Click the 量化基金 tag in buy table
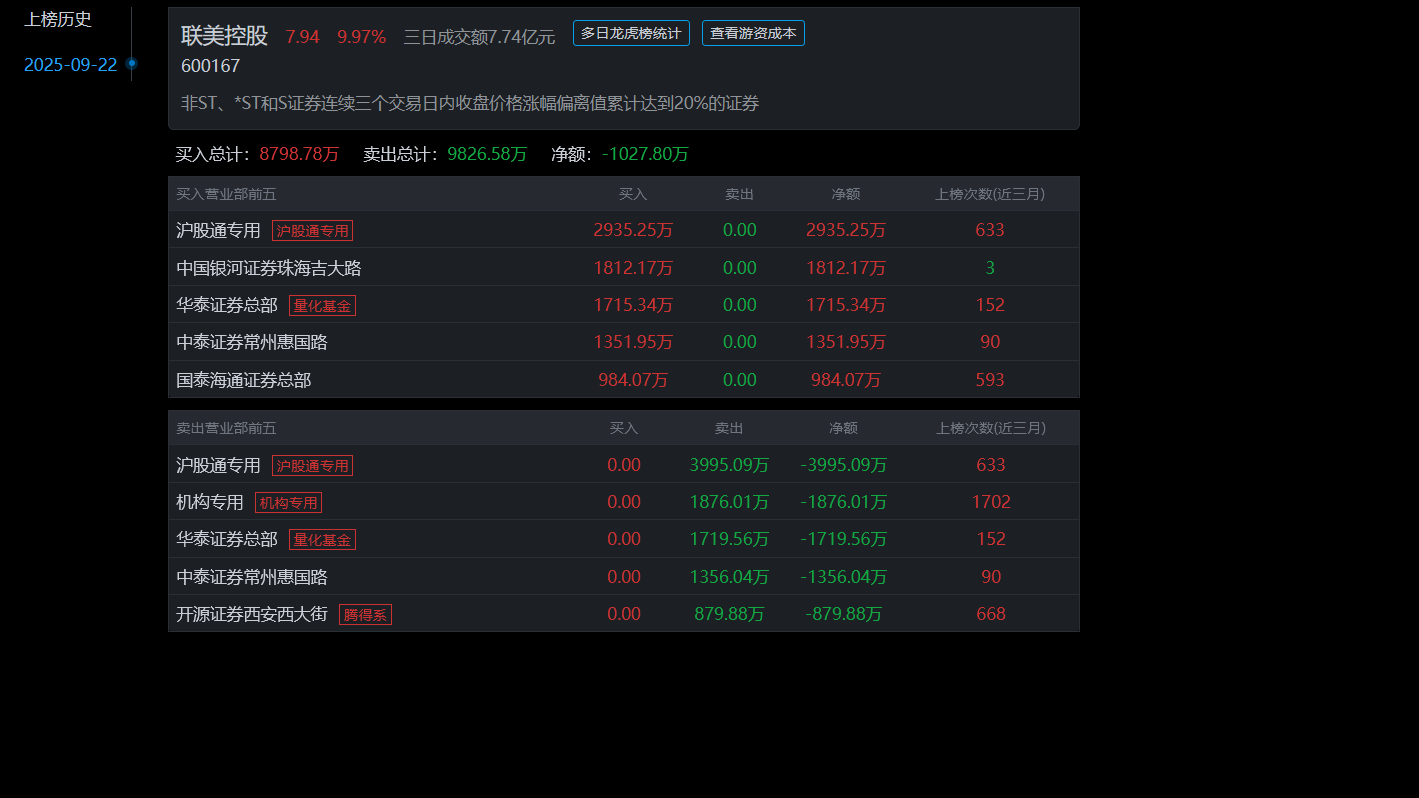The height and width of the screenshot is (798, 1419). pyautogui.click(x=322, y=305)
